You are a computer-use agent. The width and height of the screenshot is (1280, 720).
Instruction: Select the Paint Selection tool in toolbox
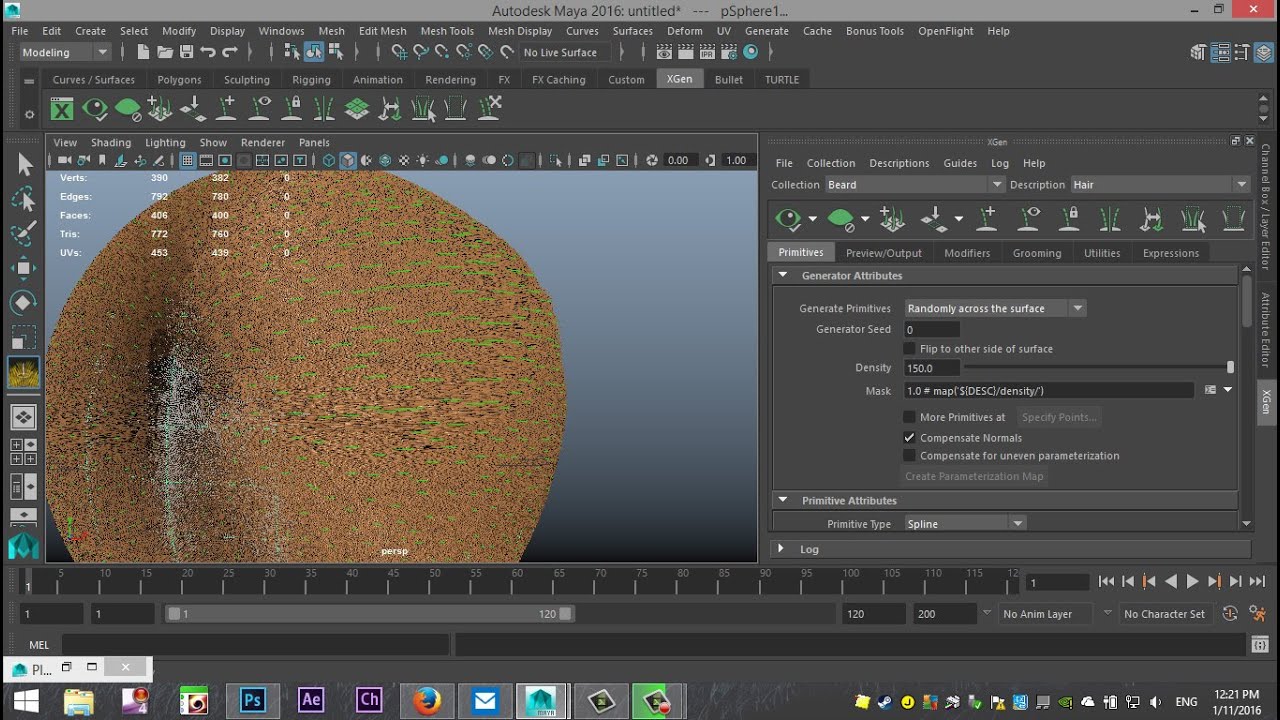(x=24, y=233)
